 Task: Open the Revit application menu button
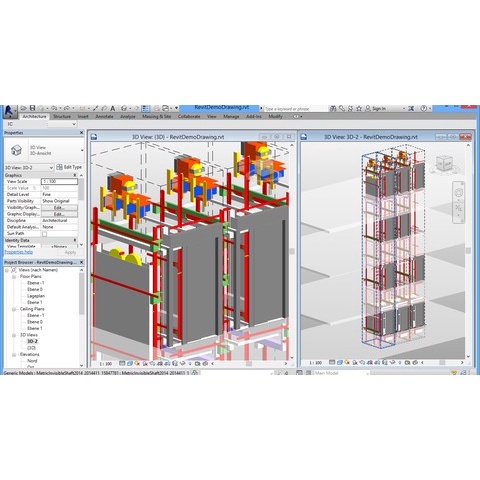tap(10, 111)
